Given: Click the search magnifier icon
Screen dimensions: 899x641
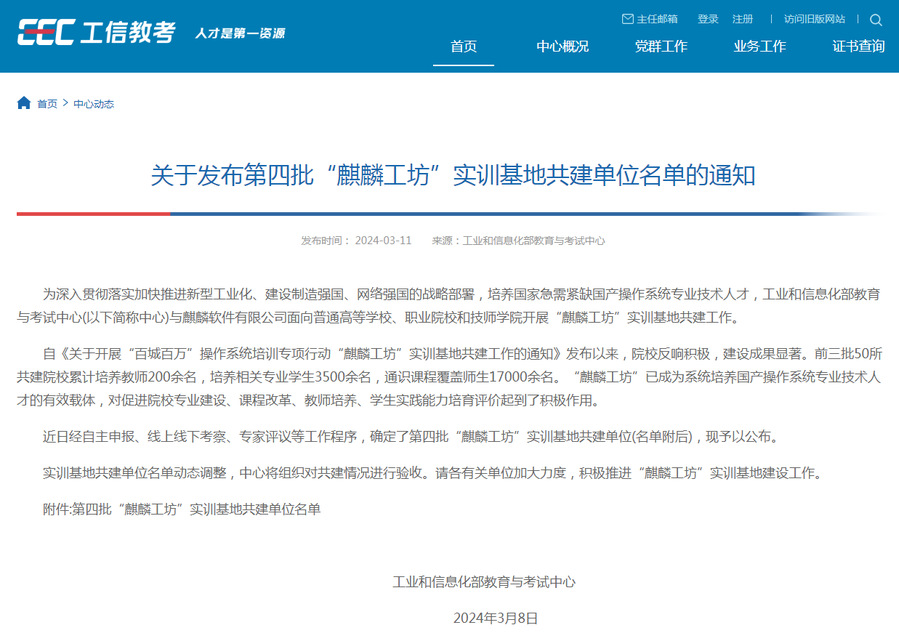Looking at the screenshot, I should point(876,19).
